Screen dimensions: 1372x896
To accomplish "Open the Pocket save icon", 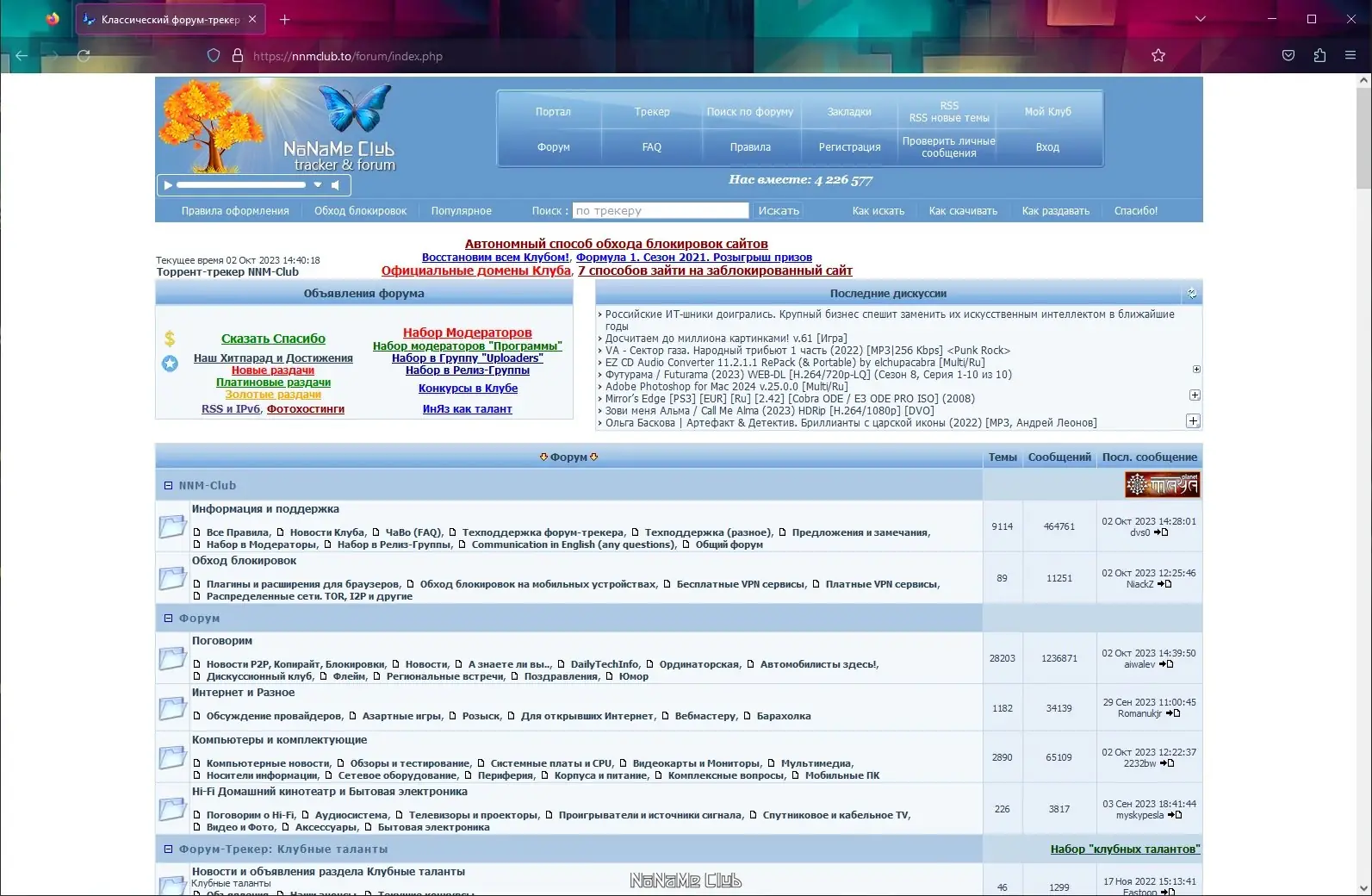I will 1288,56.
